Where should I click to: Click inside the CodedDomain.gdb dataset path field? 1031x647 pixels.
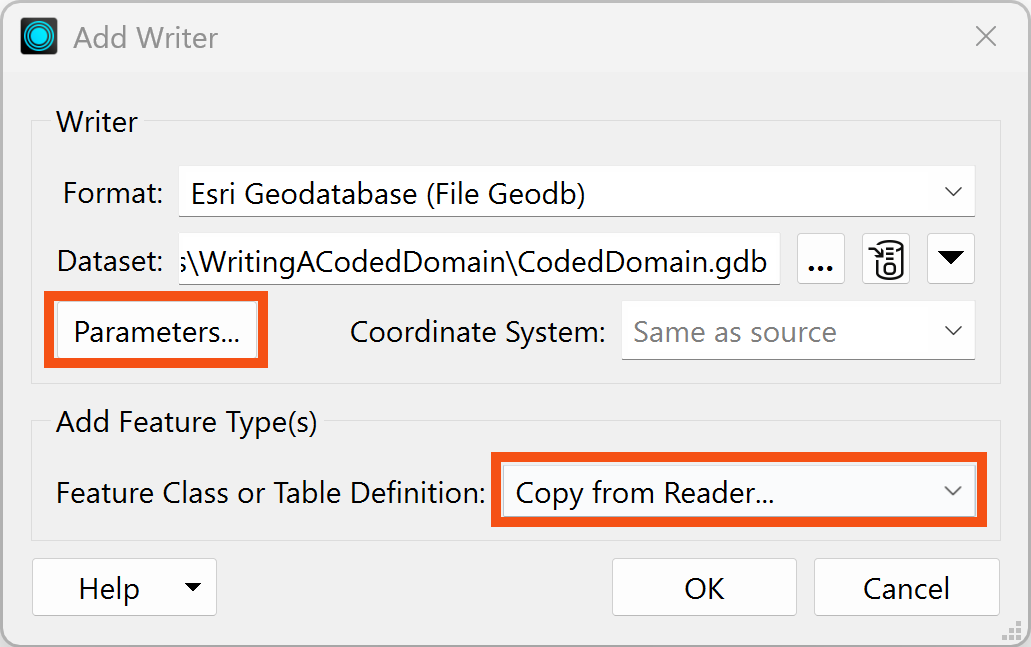[x=480, y=259]
